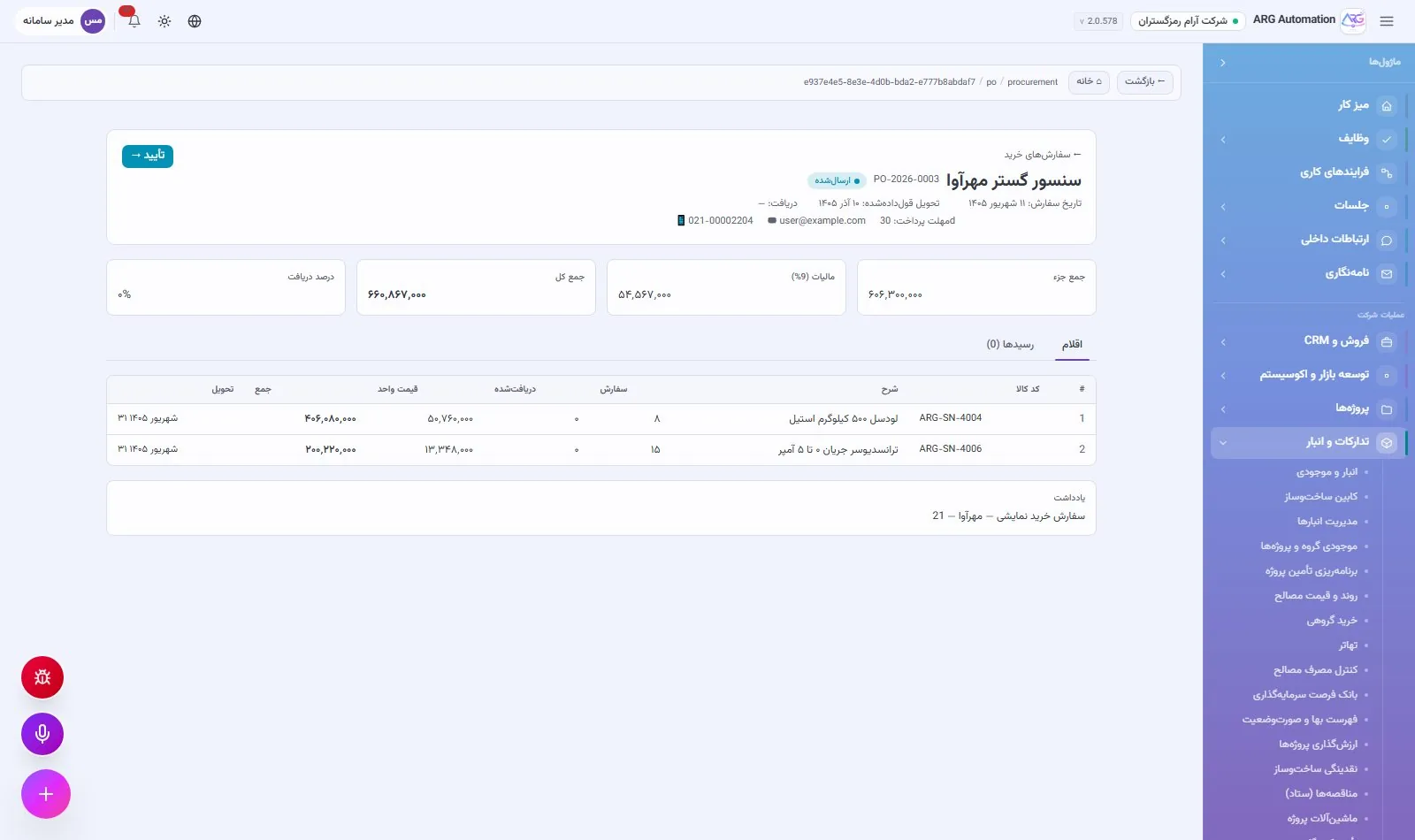
Task: Click the وظایف checkmark icon
Action: [1387, 139]
